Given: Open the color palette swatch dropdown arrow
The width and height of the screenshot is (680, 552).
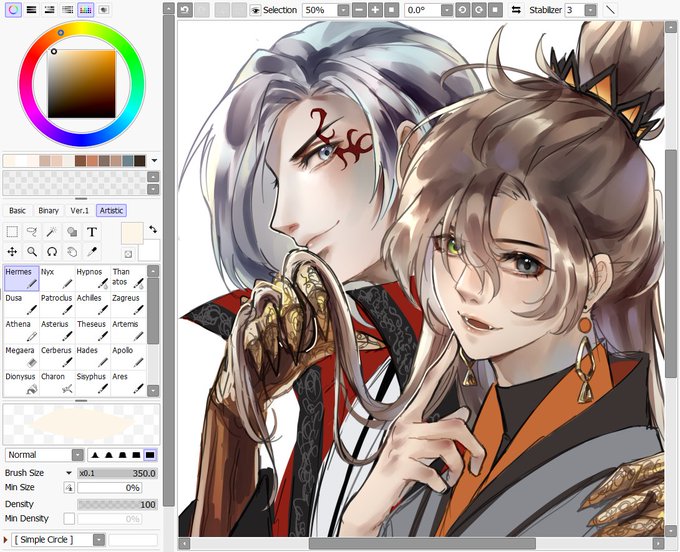Looking at the screenshot, I should tap(154, 161).
